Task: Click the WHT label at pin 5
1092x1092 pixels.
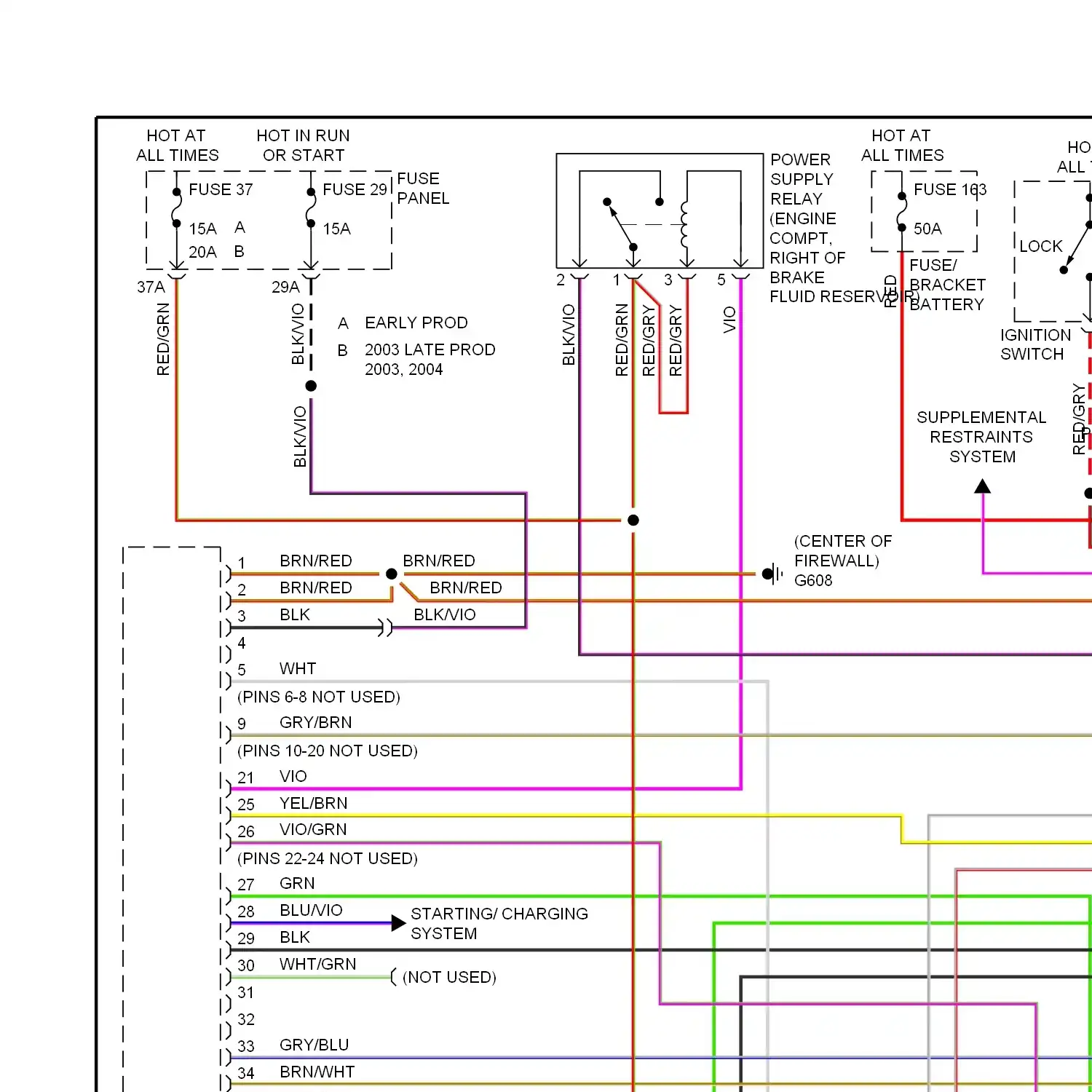Action: coord(298,668)
